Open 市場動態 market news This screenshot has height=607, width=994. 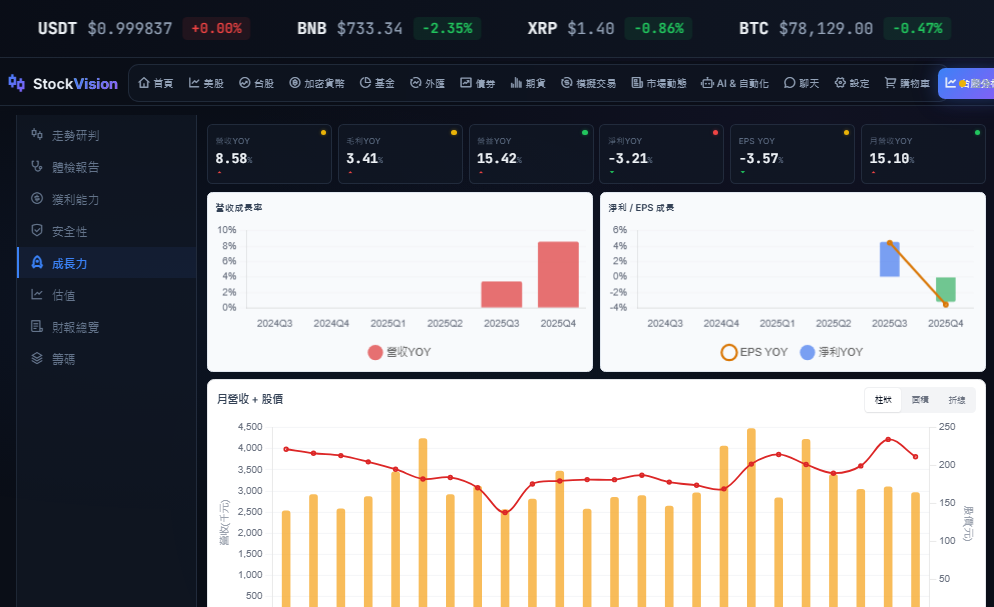(659, 83)
